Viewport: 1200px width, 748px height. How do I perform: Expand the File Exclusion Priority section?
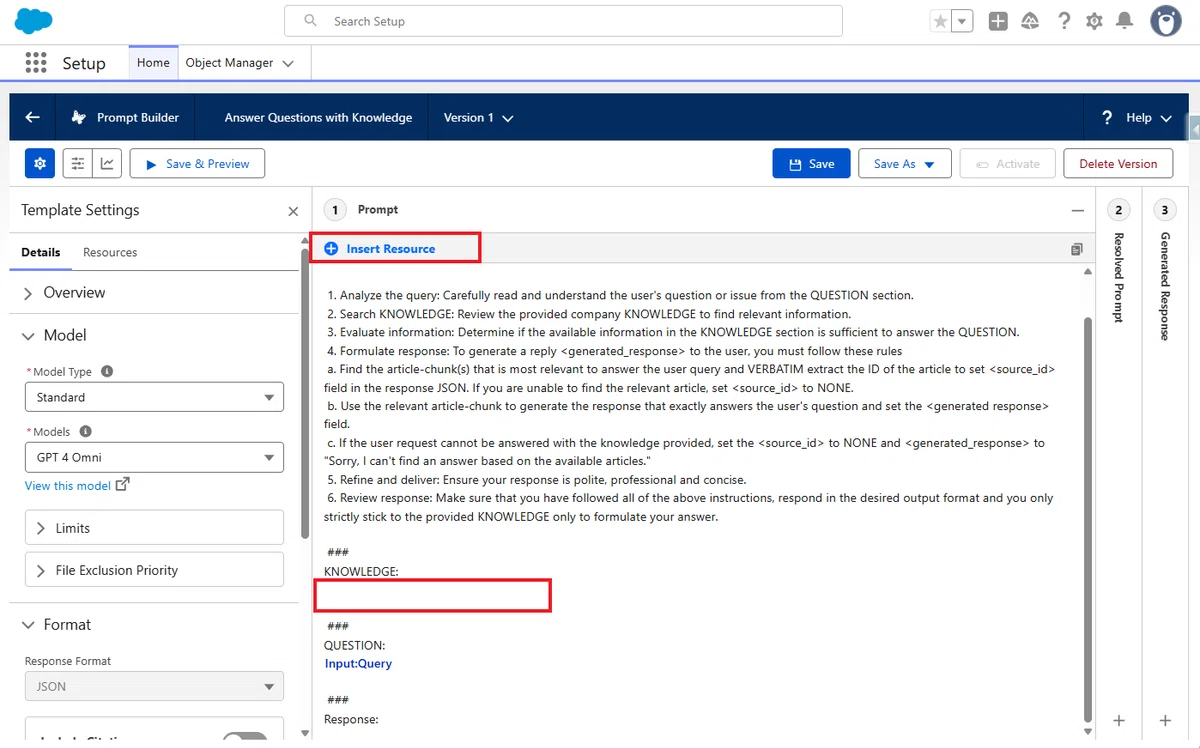pyautogui.click(x=154, y=570)
